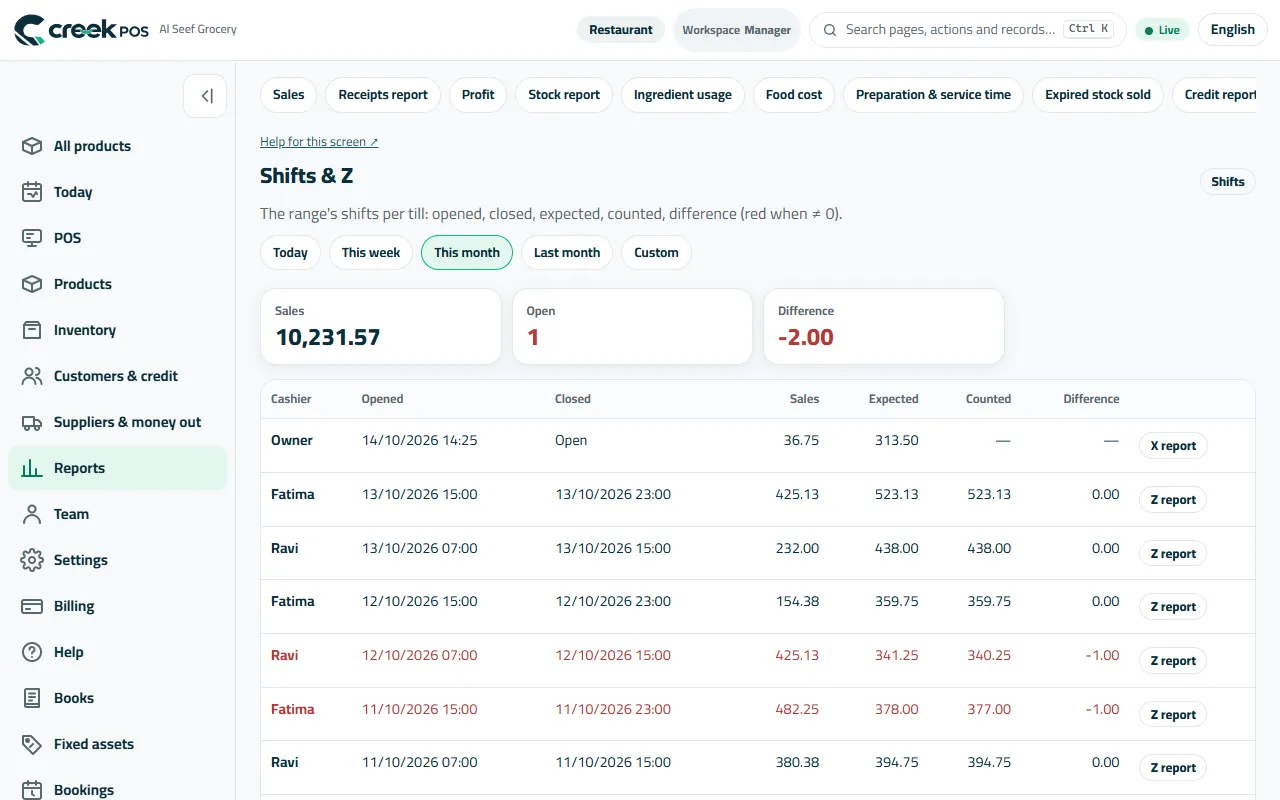Viewport: 1280px width, 800px height.
Task: Click the Today calendar icon in sidebar
Action: point(32,192)
